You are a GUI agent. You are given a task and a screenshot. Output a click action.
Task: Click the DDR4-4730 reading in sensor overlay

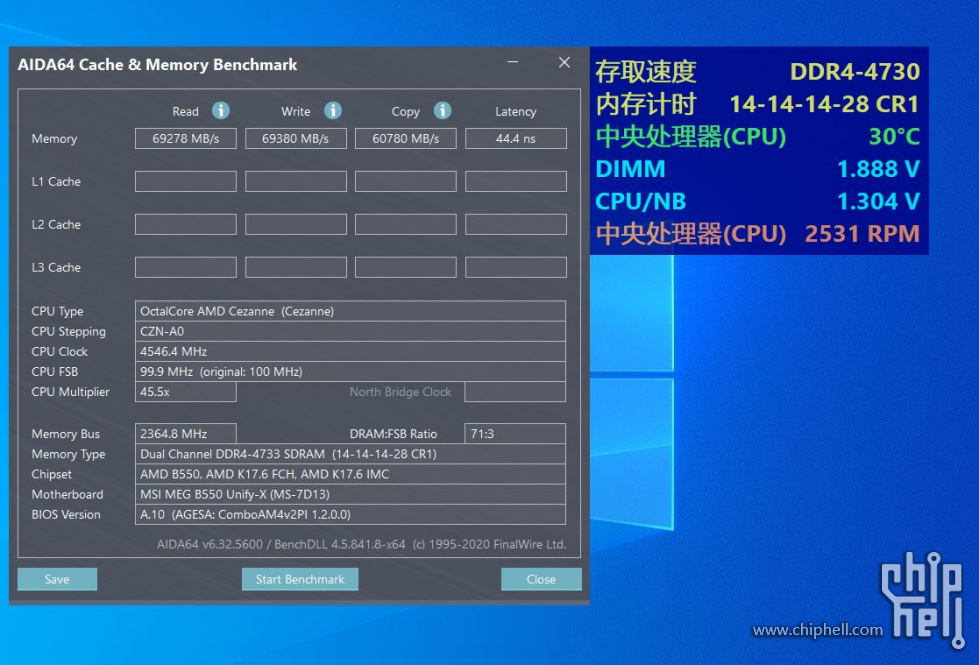pos(855,71)
